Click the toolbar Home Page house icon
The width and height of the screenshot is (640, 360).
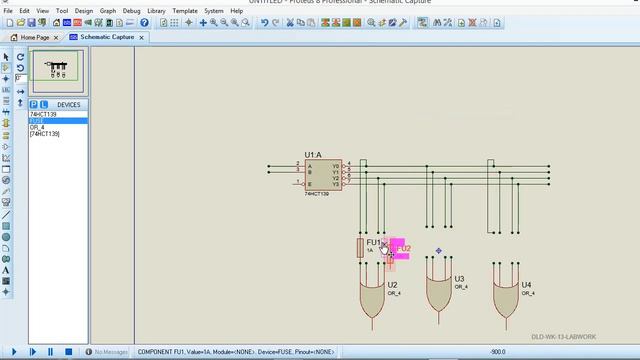point(56,23)
